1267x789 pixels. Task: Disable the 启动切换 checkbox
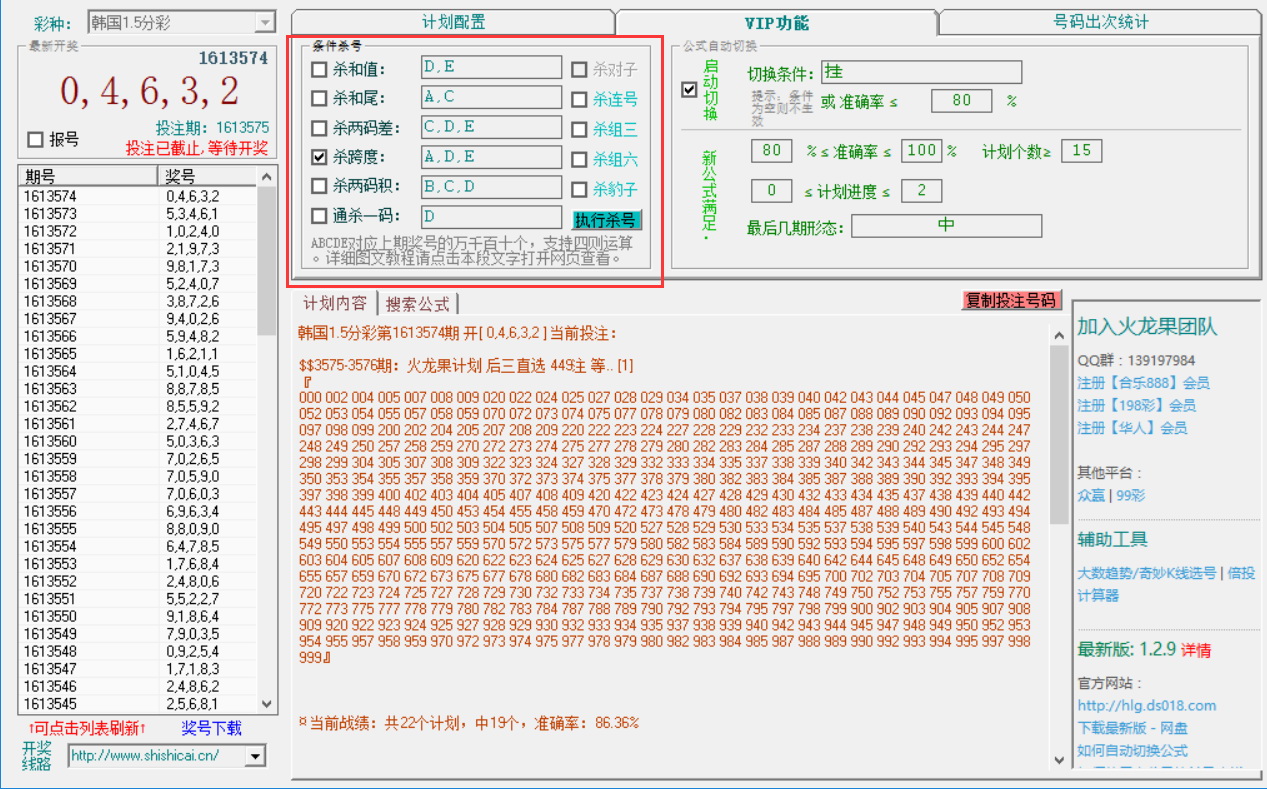coord(689,91)
